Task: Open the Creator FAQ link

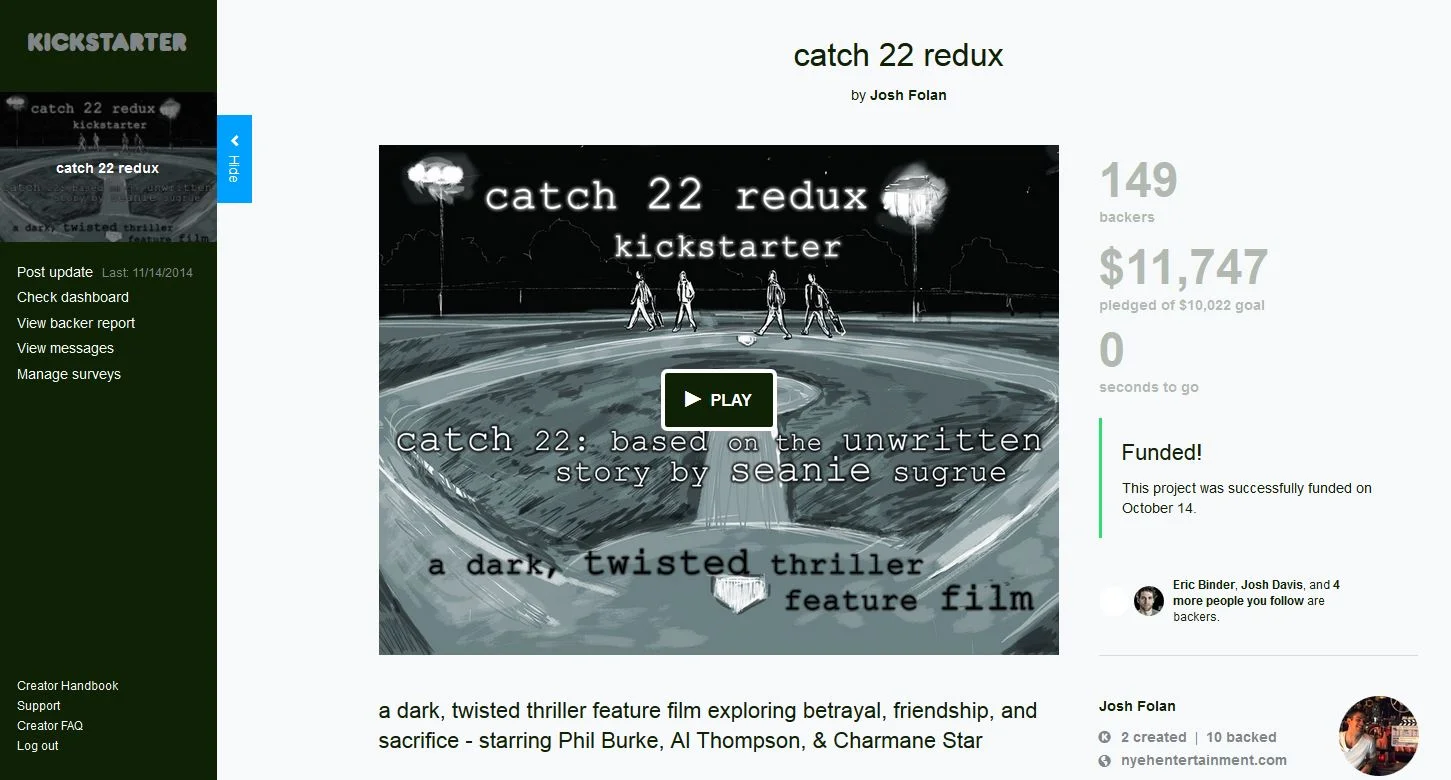Action: pos(50,726)
